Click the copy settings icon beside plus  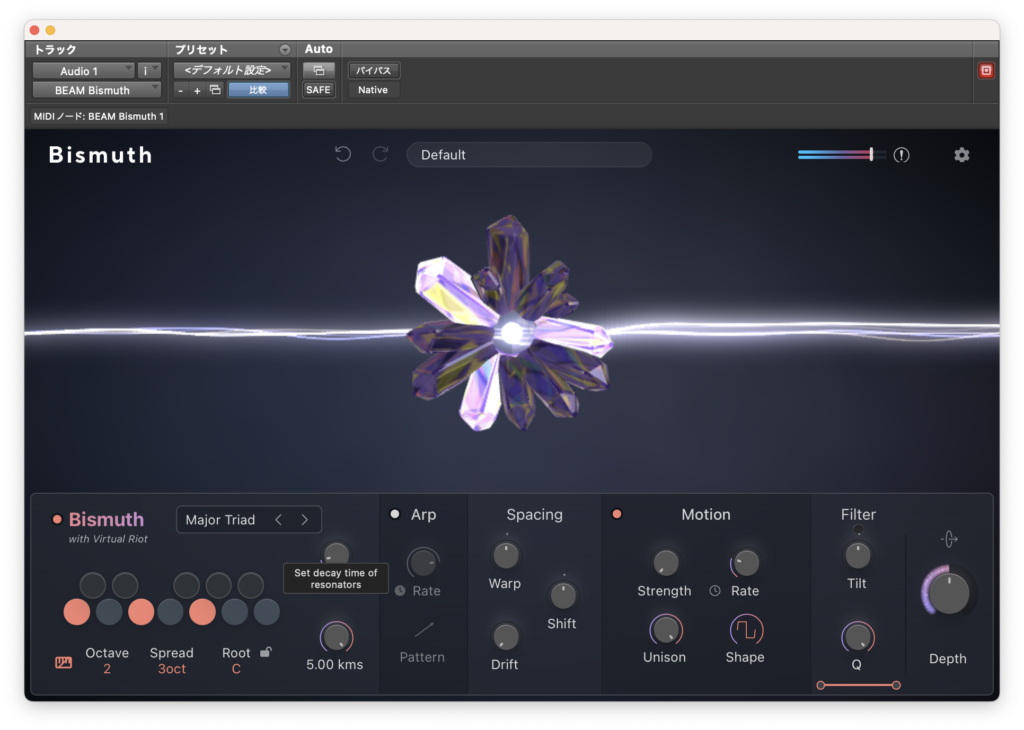215,90
